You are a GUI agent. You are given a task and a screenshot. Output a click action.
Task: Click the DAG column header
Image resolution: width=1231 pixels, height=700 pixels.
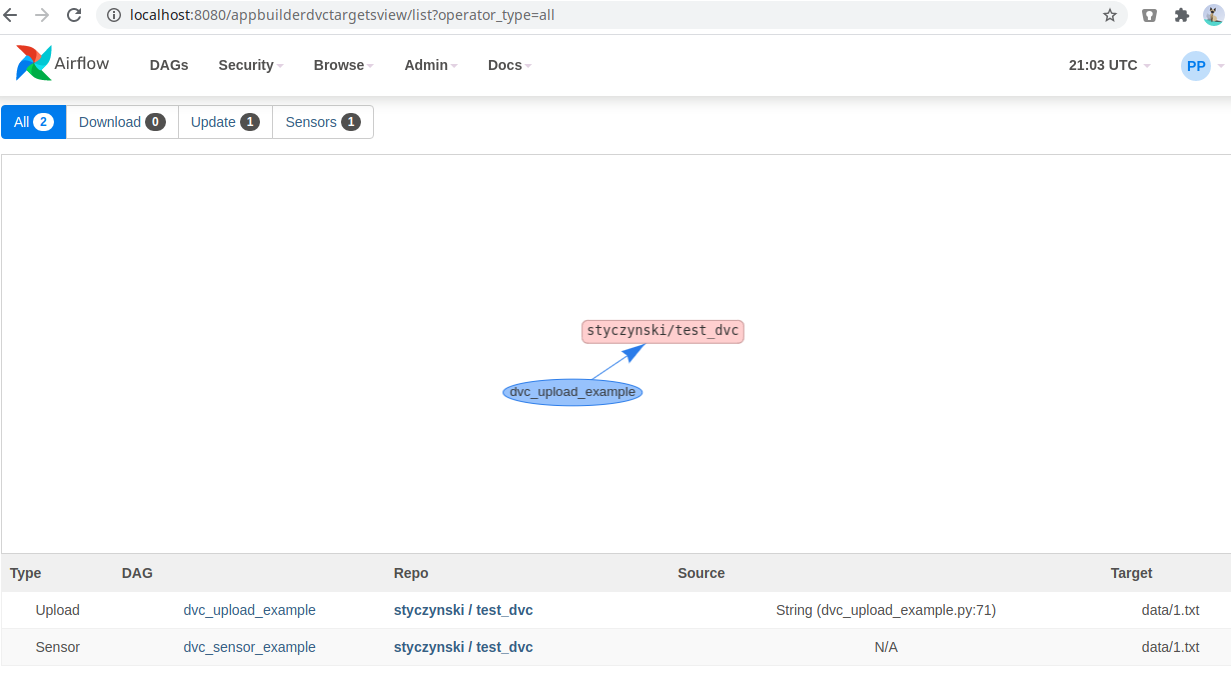pos(137,573)
